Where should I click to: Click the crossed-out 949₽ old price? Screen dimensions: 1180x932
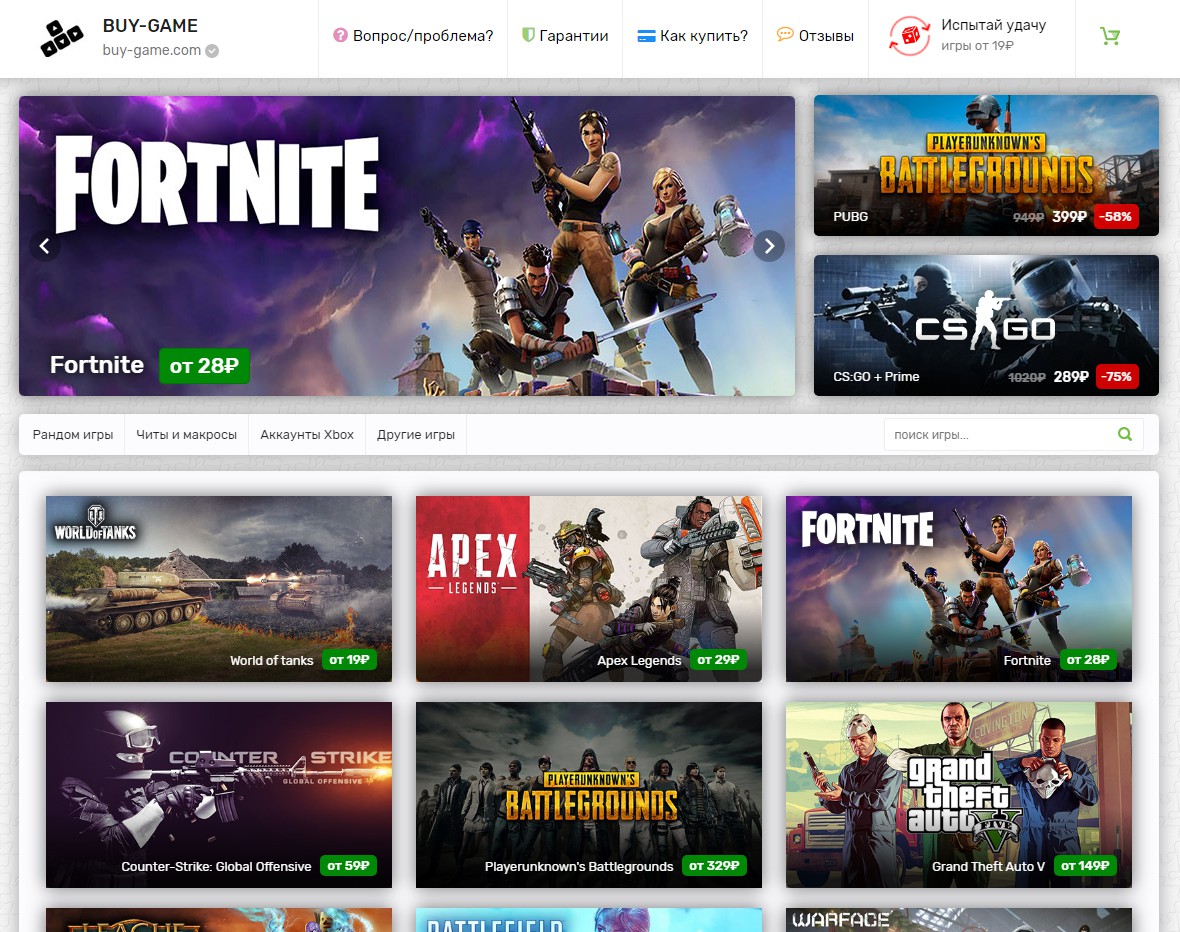tap(1028, 218)
